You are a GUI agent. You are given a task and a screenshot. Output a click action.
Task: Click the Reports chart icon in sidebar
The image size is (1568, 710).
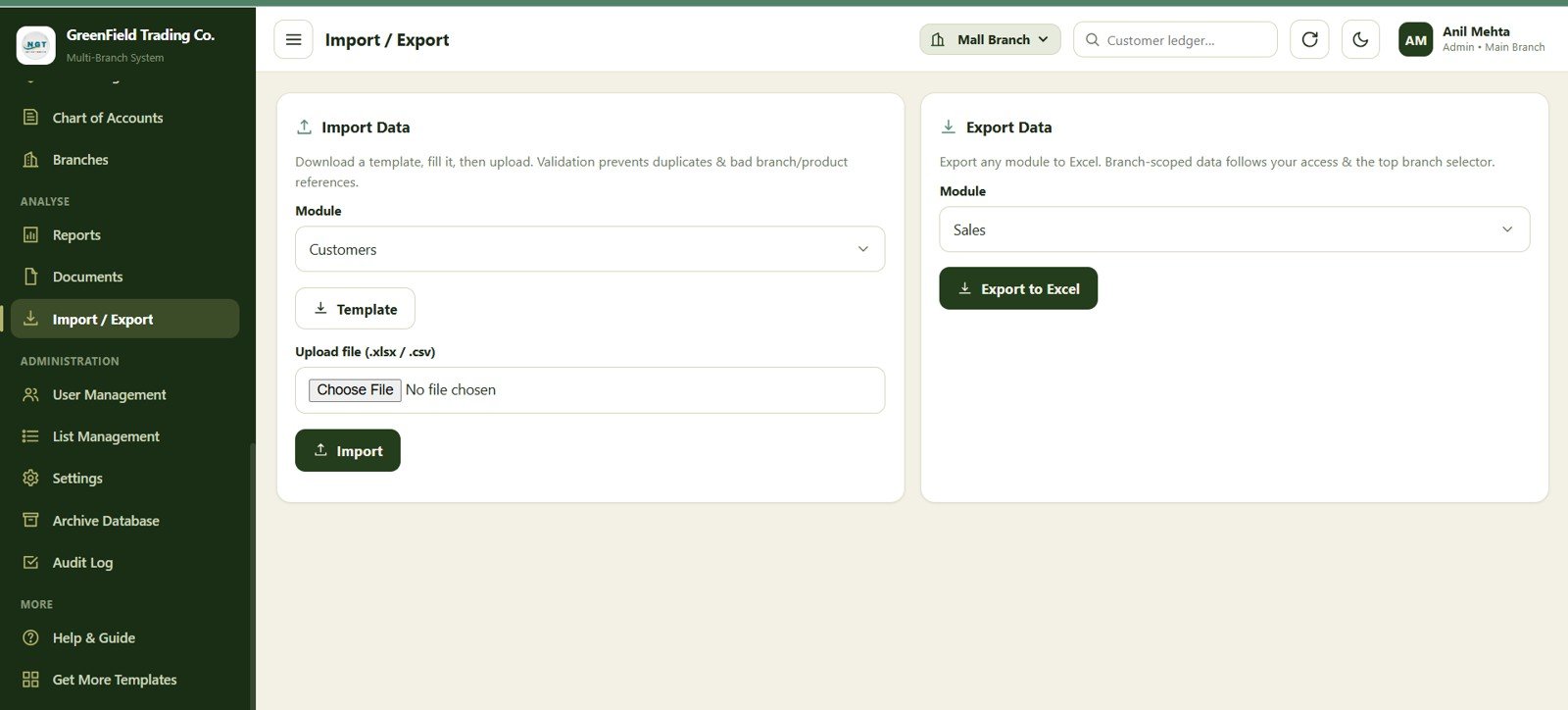31,235
